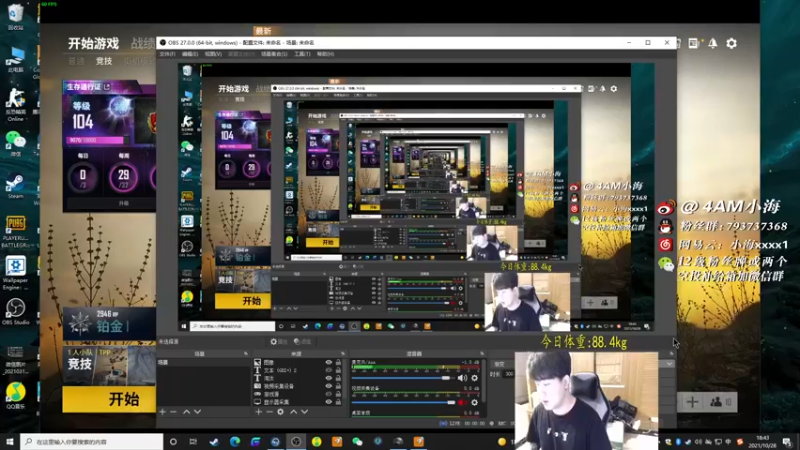Select the 视频采集设备 source row
This screenshot has height=450, width=800.
click(297, 386)
